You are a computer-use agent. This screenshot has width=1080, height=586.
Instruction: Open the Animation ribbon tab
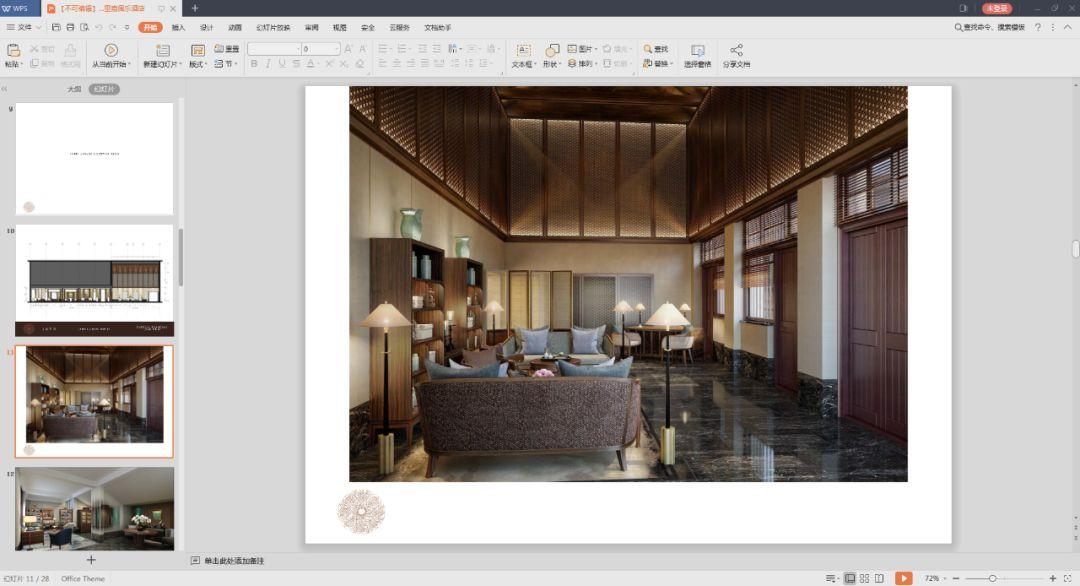point(235,28)
